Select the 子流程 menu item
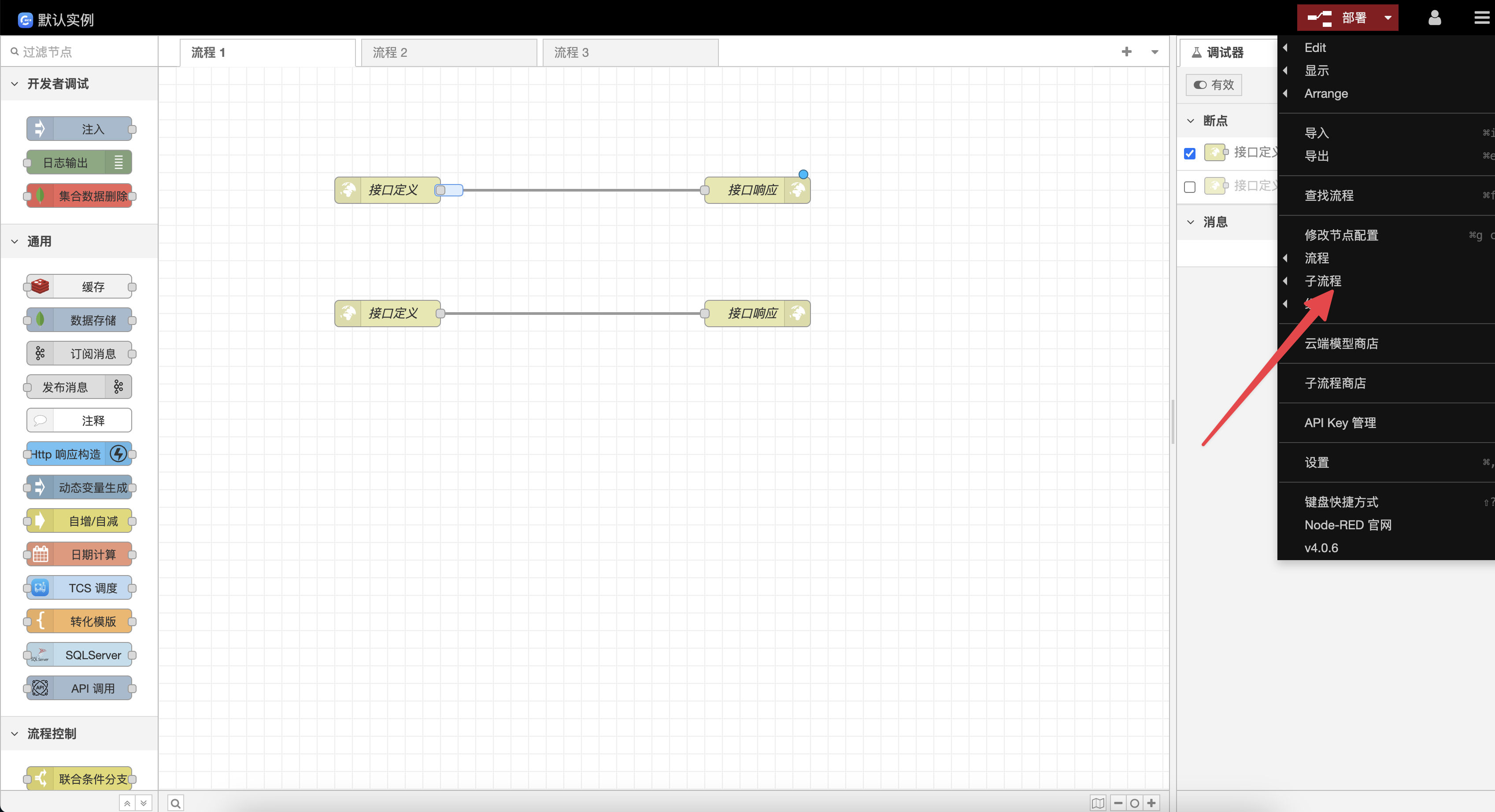Viewport: 1495px width, 812px height. [1323, 281]
